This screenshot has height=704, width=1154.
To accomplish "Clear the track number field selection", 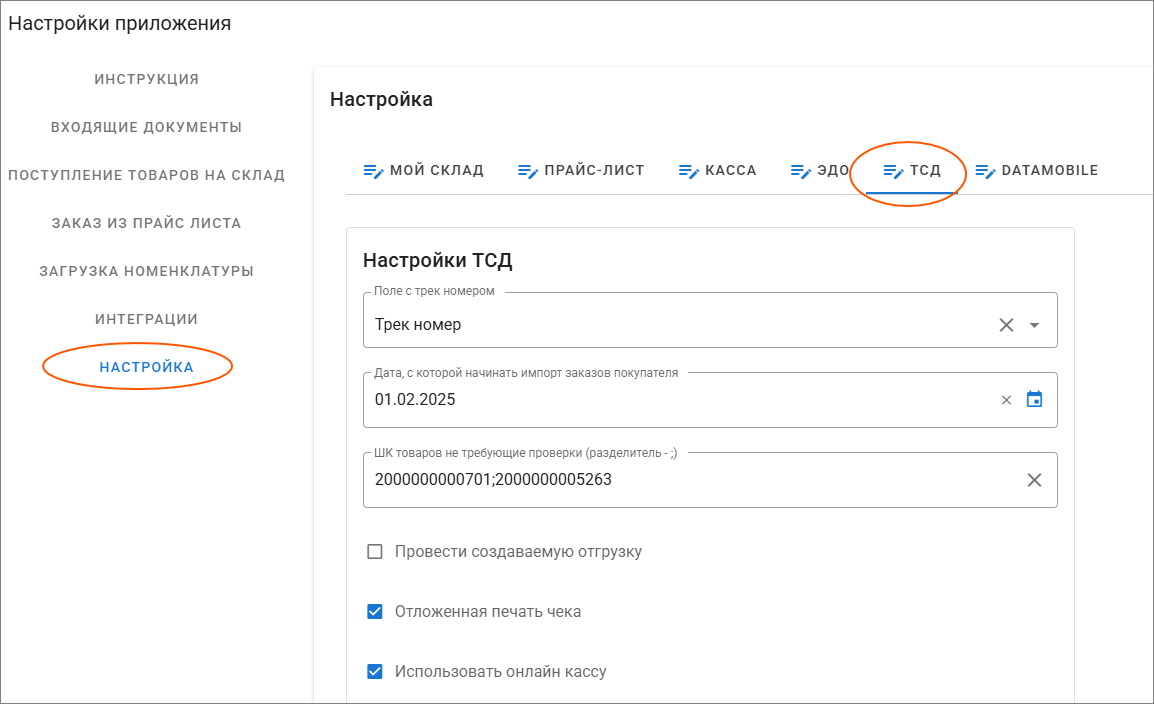I will [x=1006, y=325].
